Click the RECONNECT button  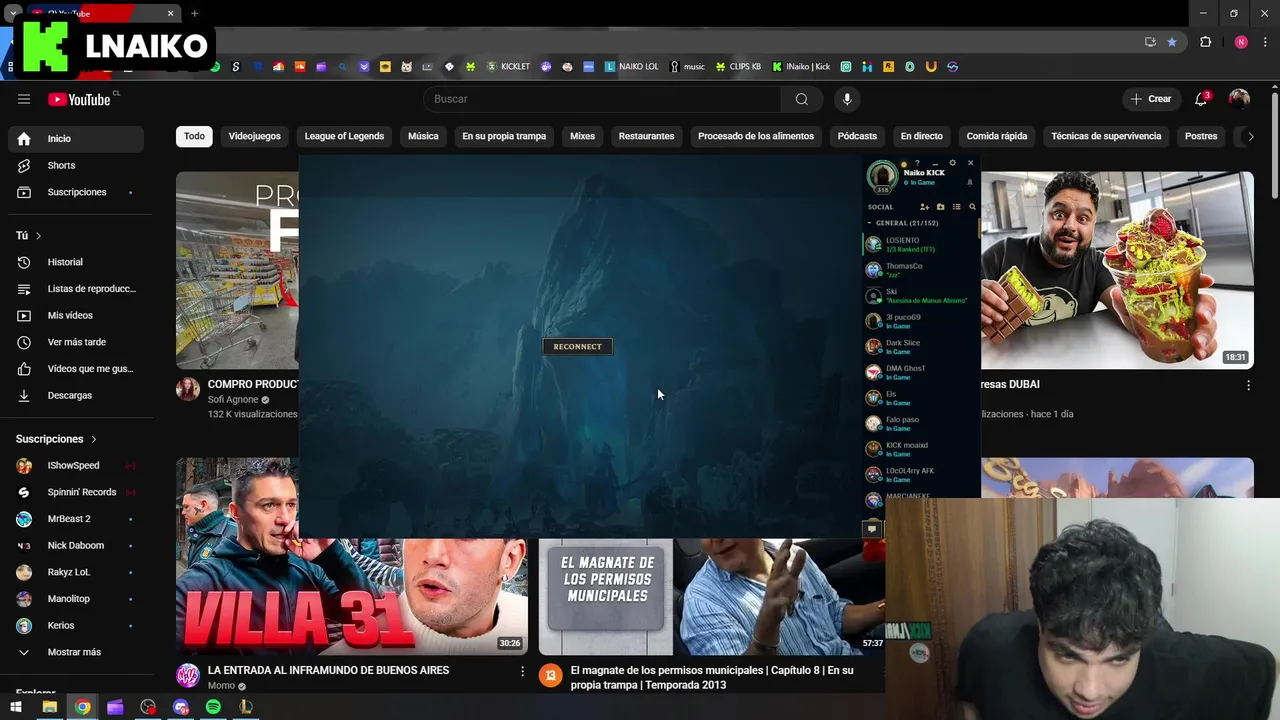tap(578, 347)
